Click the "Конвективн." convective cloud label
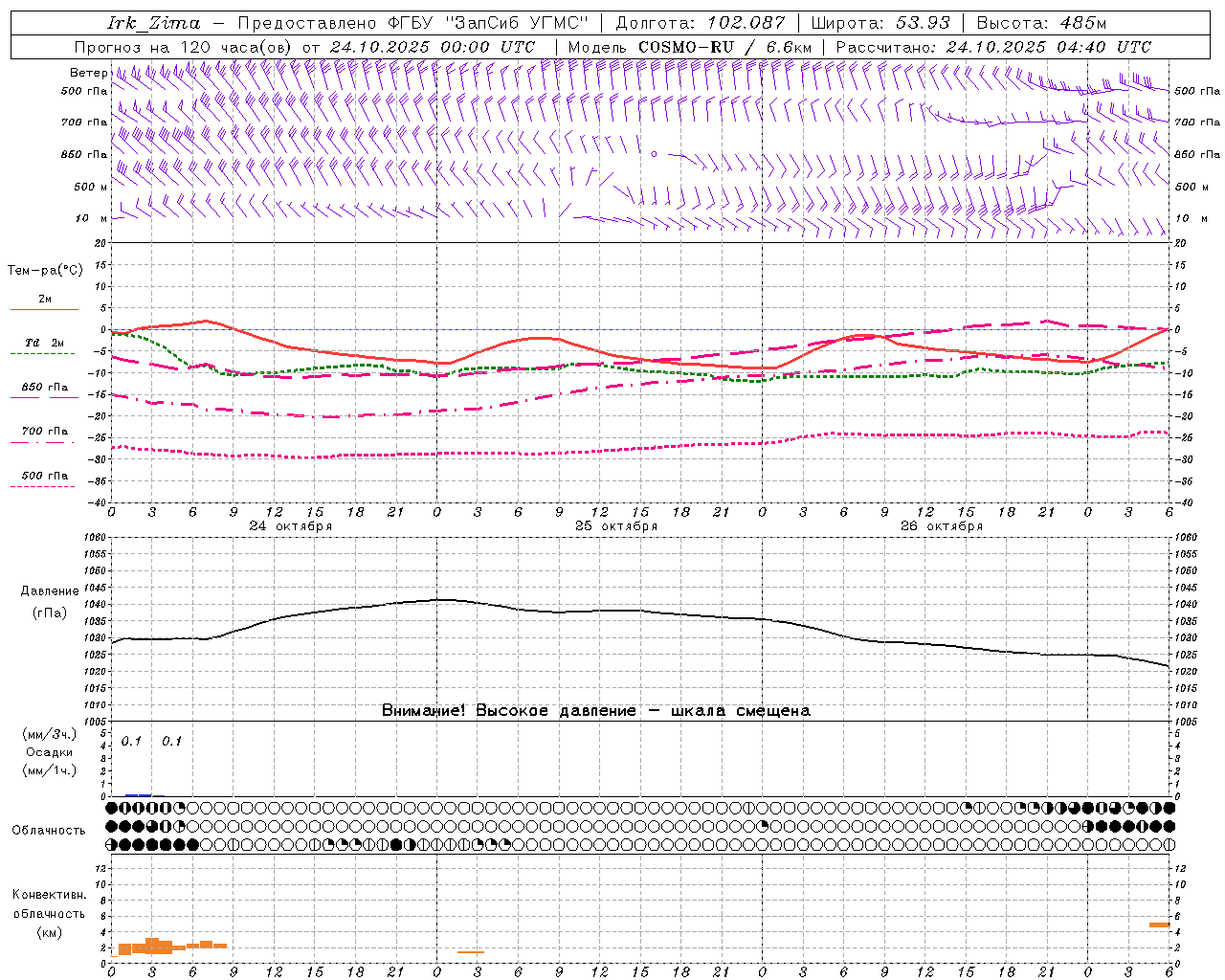The width and height of the screenshot is (1225, 980). click(49, 895)
